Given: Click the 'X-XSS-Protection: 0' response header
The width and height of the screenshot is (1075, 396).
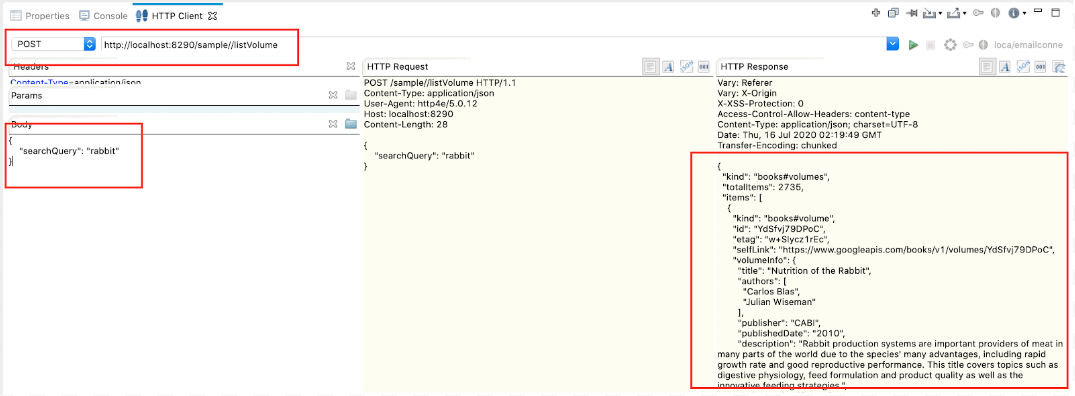Looking at the screenshot, I should coord(760,103).
